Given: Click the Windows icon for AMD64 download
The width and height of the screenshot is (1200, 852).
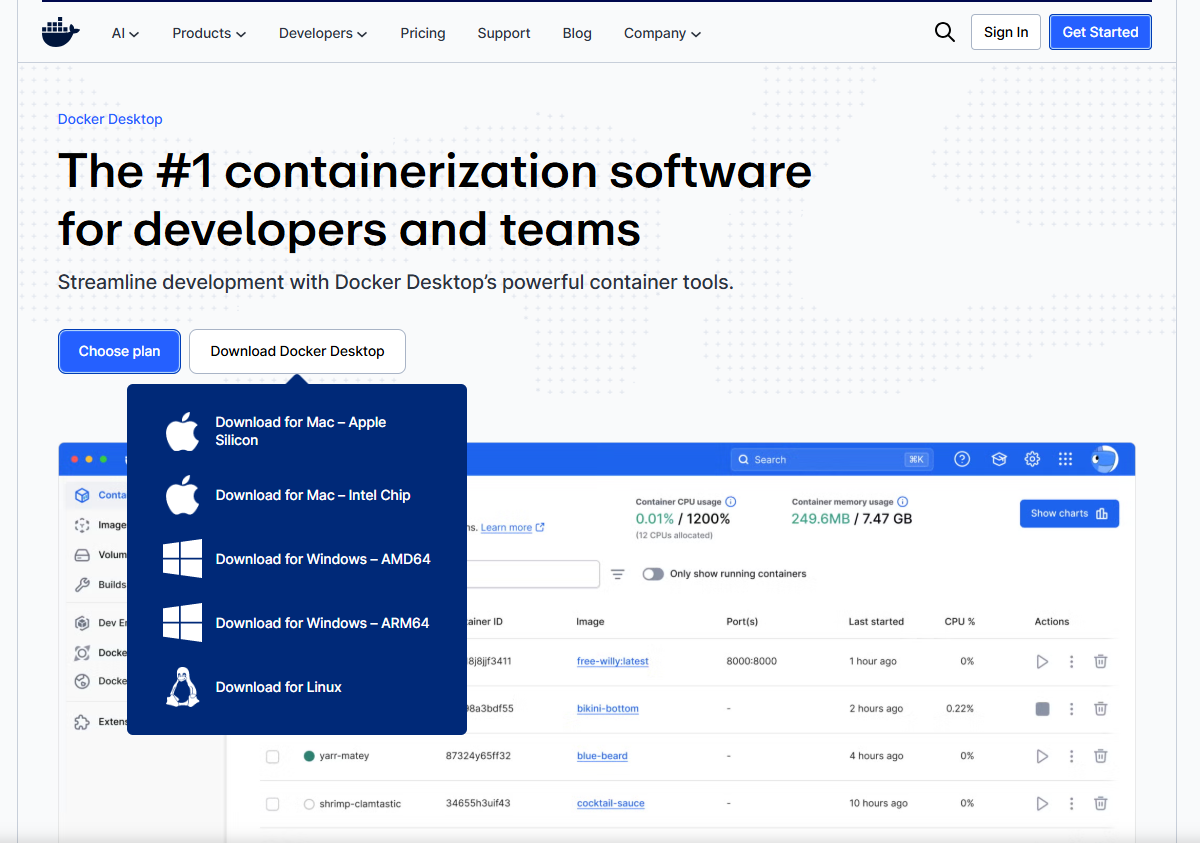Looking at the screenshot, I should (x=182, y=559).
